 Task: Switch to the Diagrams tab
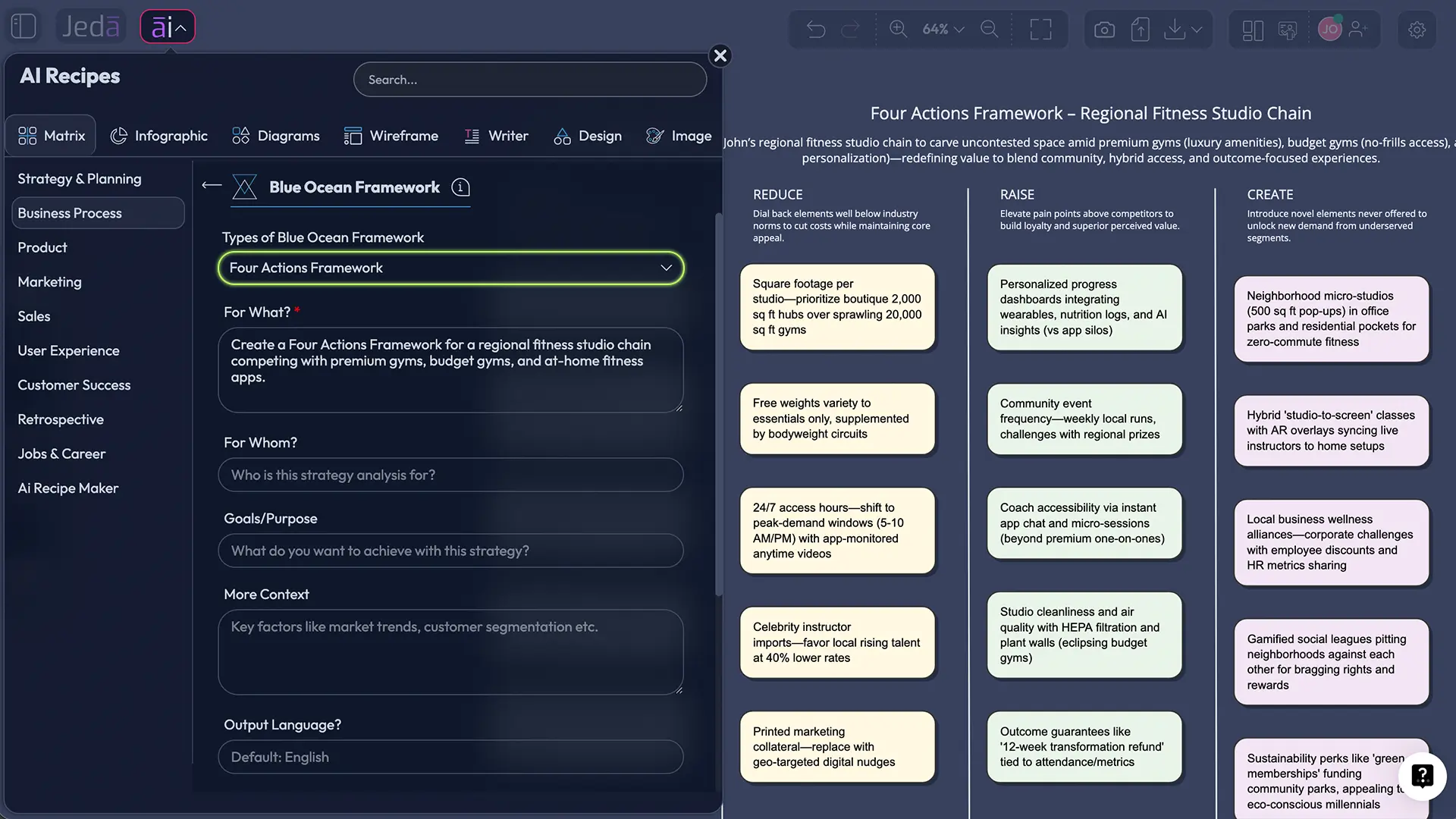pyautogui.click(x=276, y=136)
